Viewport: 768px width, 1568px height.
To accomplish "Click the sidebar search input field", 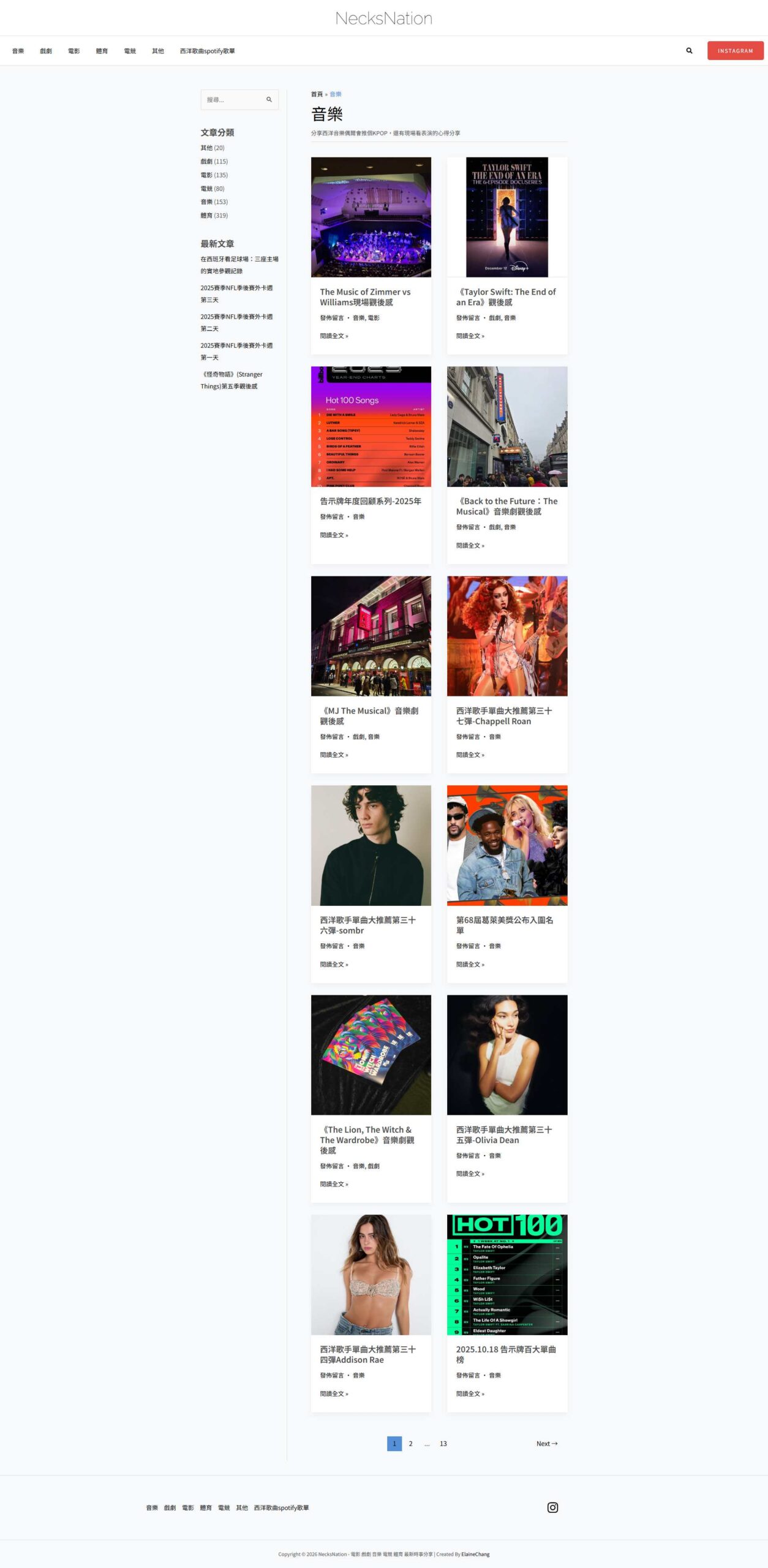I will click(x=233, y=99).
